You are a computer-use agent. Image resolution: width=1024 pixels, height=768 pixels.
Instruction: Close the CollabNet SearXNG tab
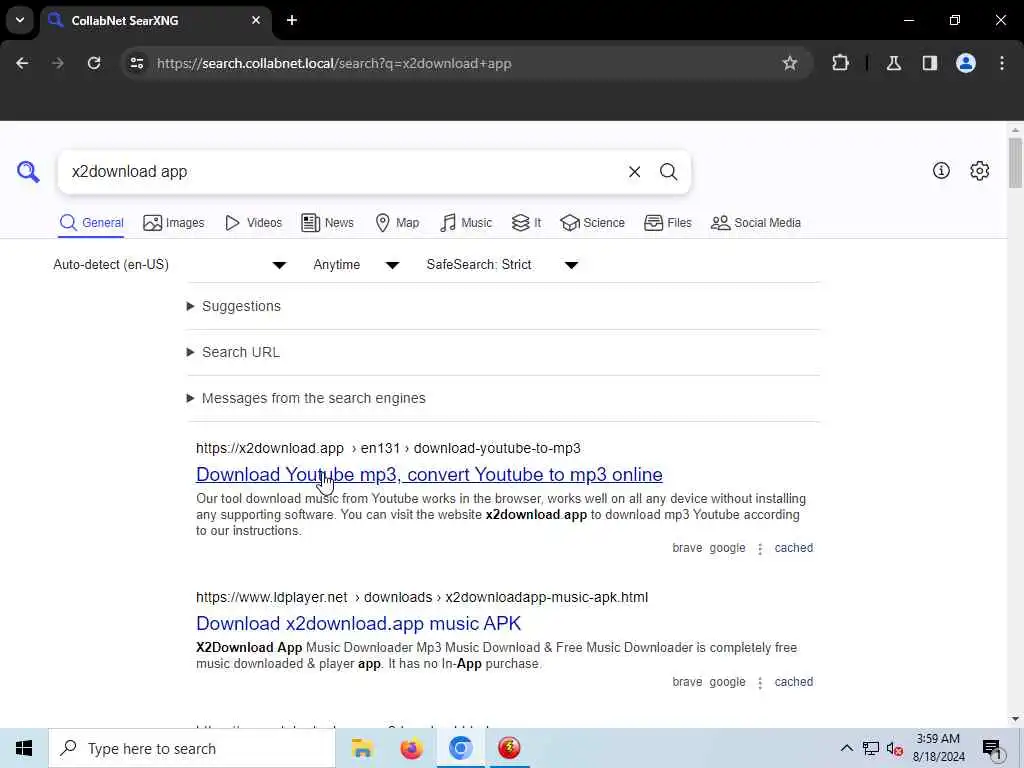[x=256, y=20]
